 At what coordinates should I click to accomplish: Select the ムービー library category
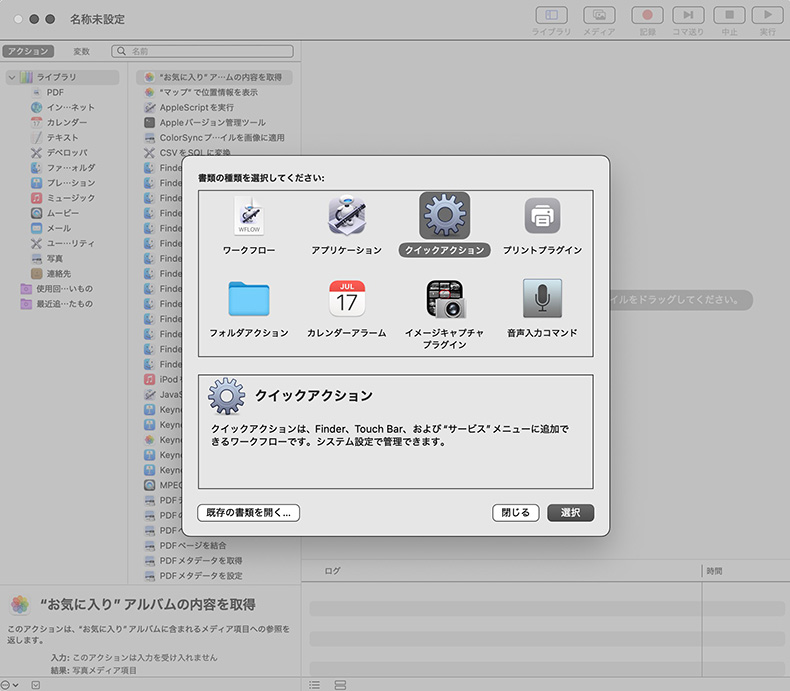point(55,213)
